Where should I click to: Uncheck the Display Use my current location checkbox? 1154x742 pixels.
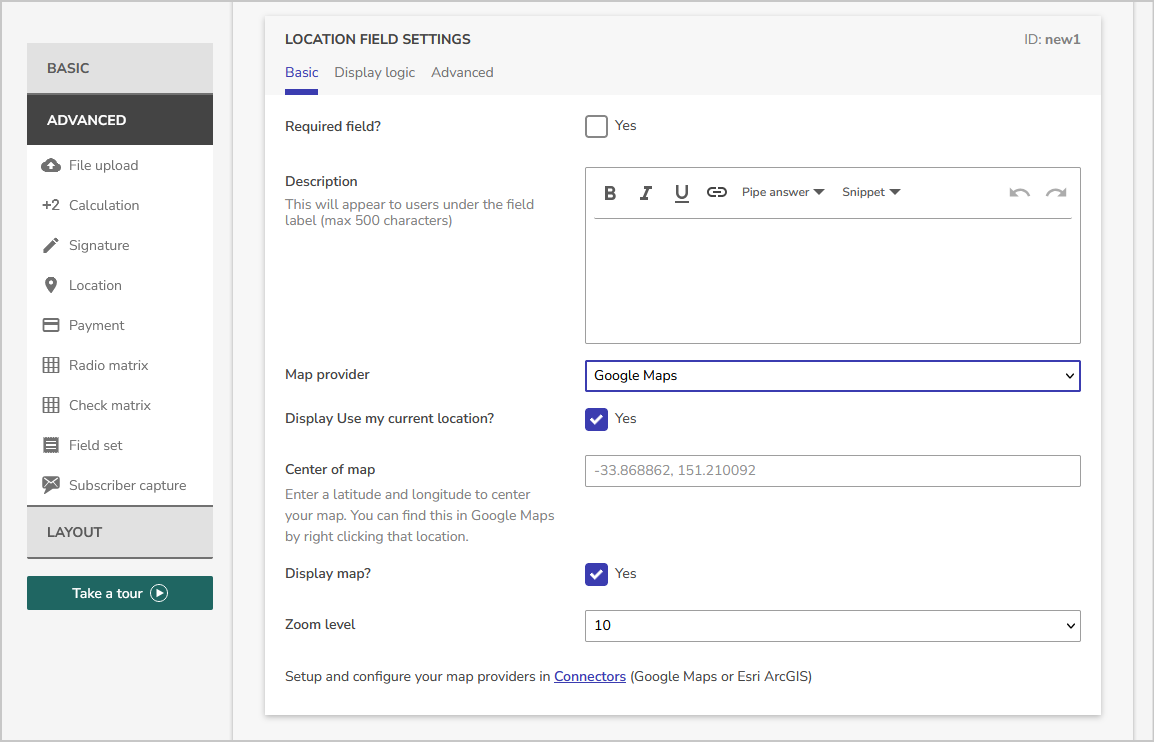click(596, 420)
